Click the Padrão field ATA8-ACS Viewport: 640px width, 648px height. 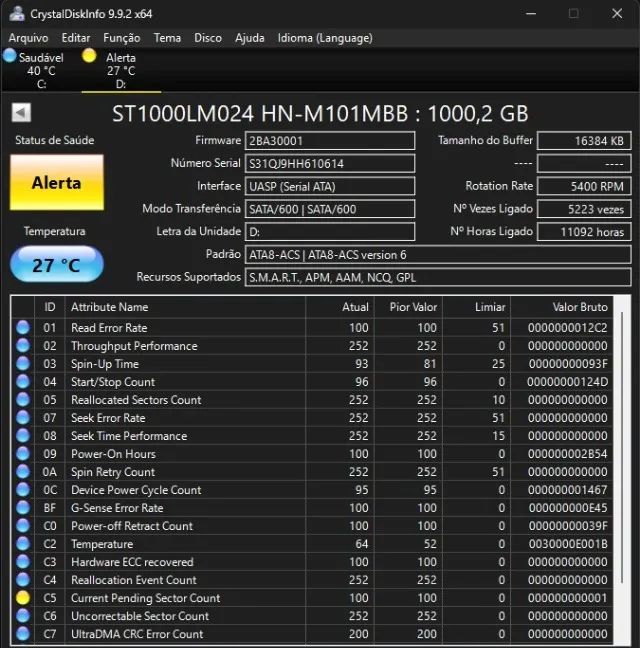click(438, 255)
